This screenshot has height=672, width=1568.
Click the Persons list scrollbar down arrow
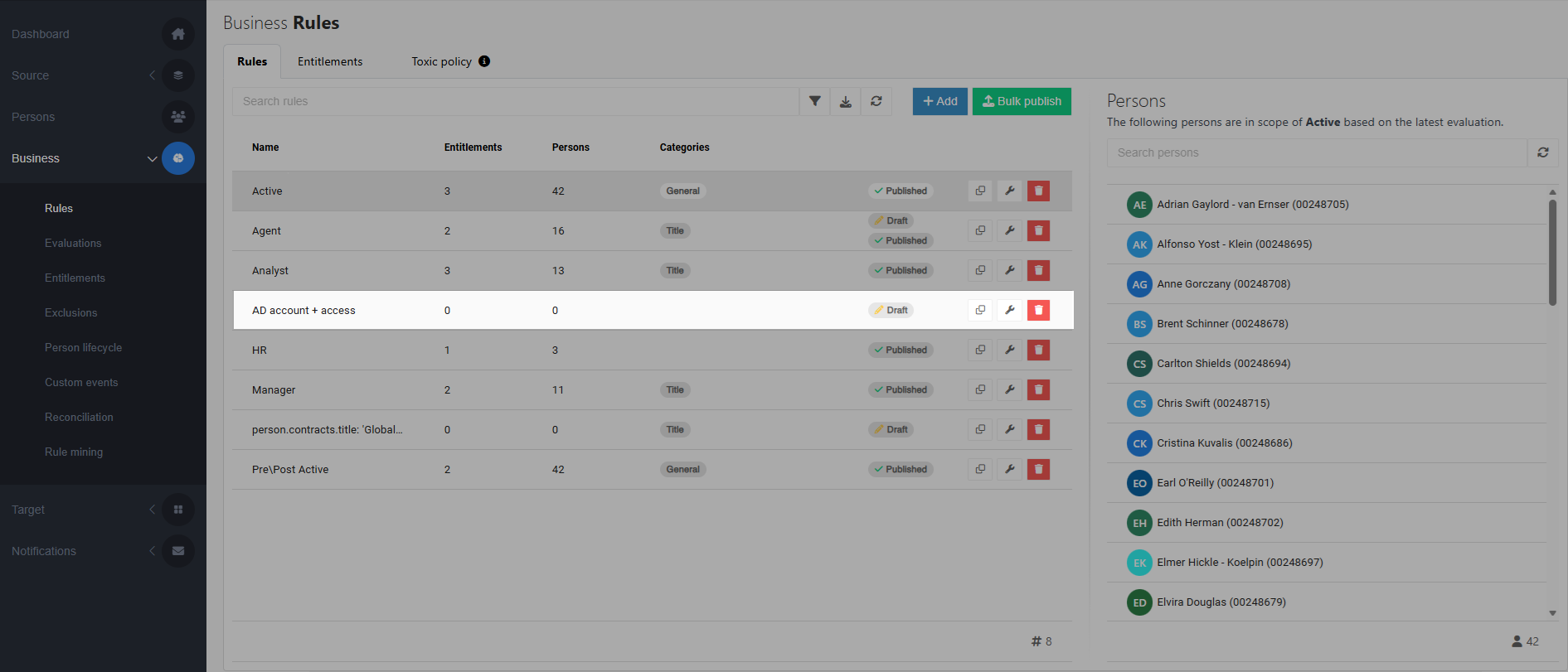1552,613
